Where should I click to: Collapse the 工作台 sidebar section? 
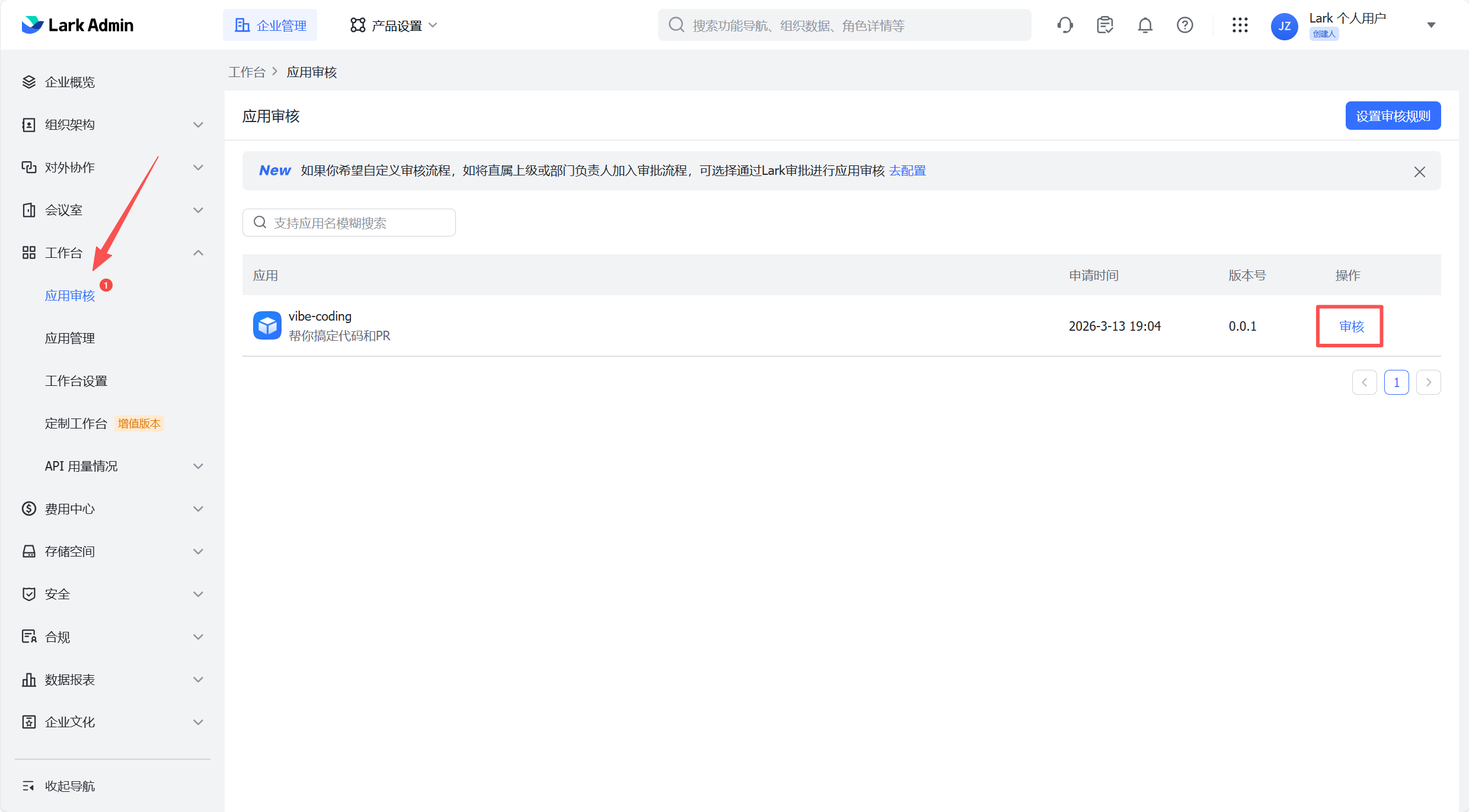[199, 252]
